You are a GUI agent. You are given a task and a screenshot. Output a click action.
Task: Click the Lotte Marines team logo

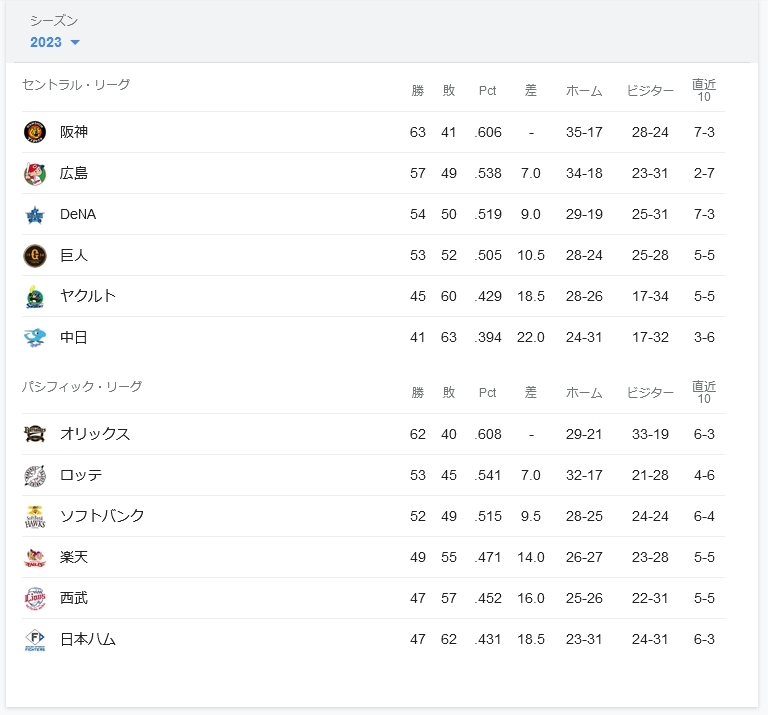click(x=35, y=476)
